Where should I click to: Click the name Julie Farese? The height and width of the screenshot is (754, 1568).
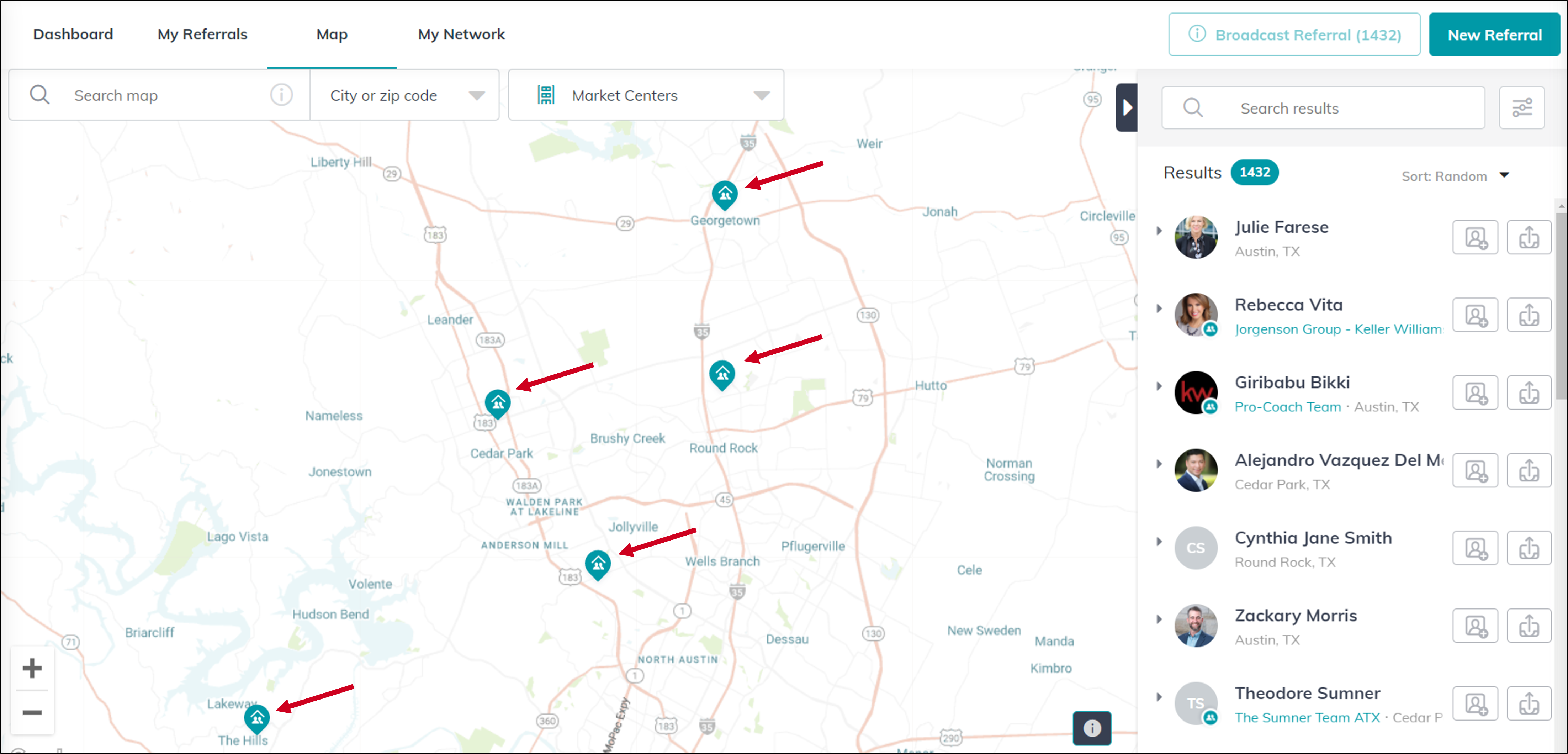click(x=1281, y=227)
